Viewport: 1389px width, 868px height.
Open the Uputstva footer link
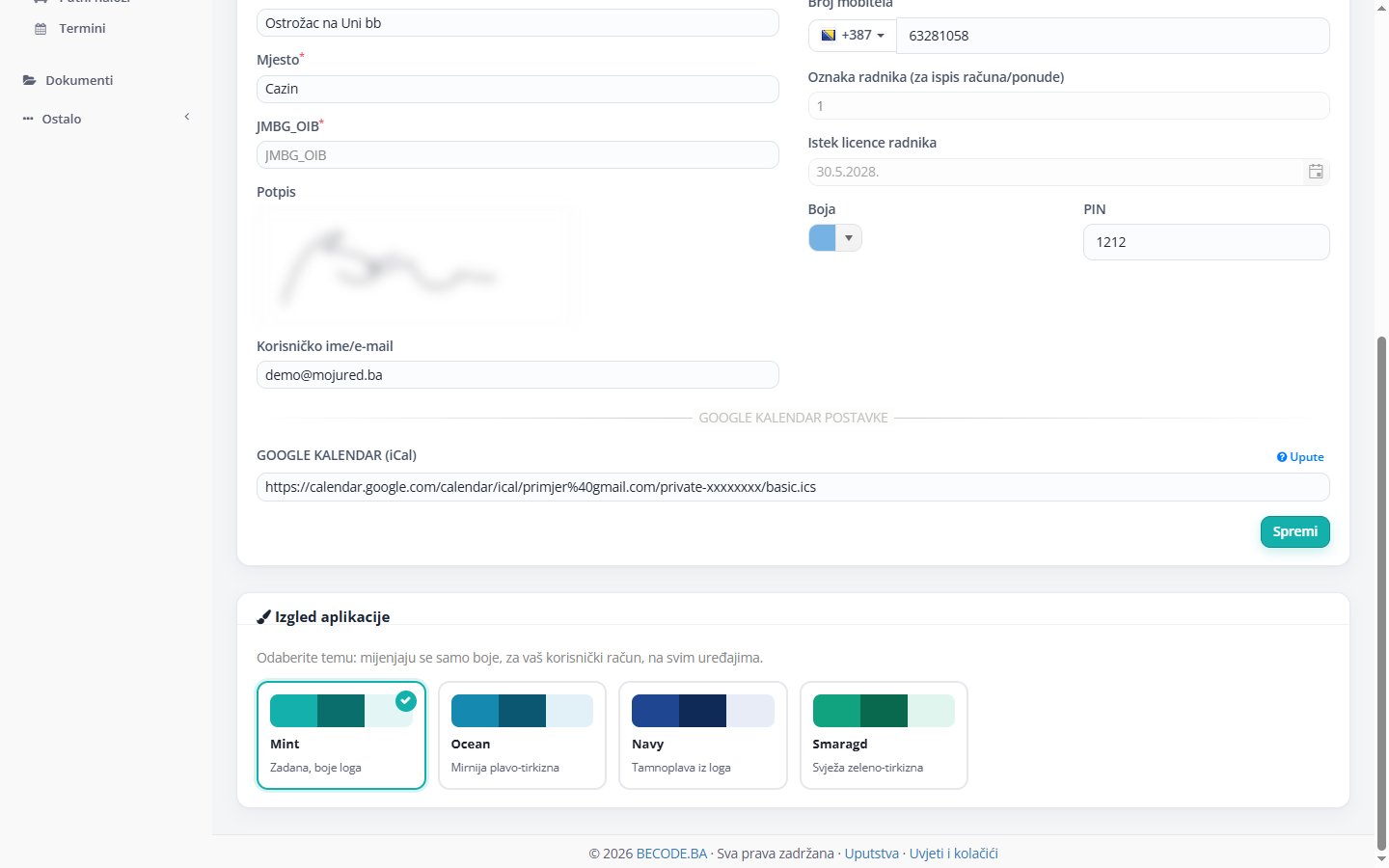pos(872,854)
